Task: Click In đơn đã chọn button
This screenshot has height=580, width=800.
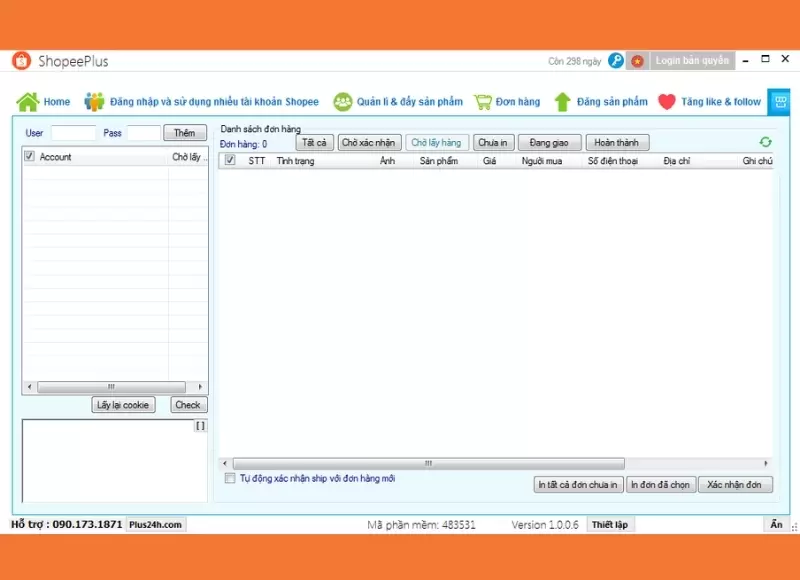Action: [x=660, y=484]
